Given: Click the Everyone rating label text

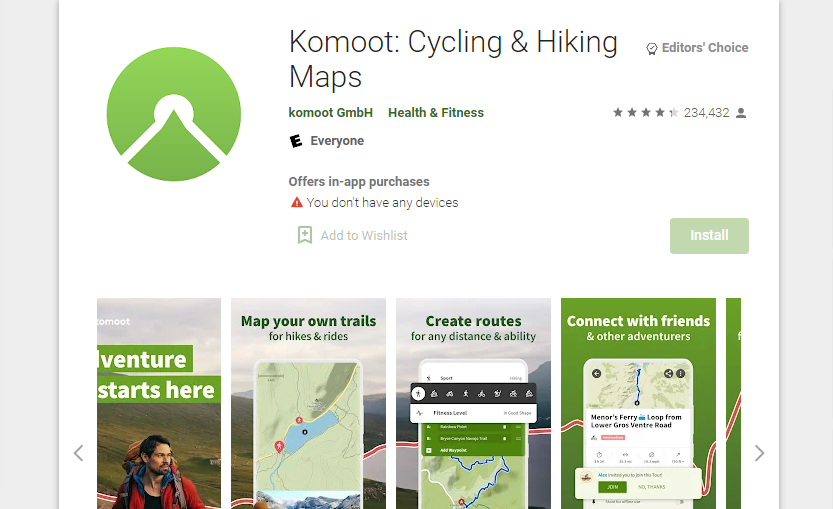Looking at the screenshot, I should 337,141.
